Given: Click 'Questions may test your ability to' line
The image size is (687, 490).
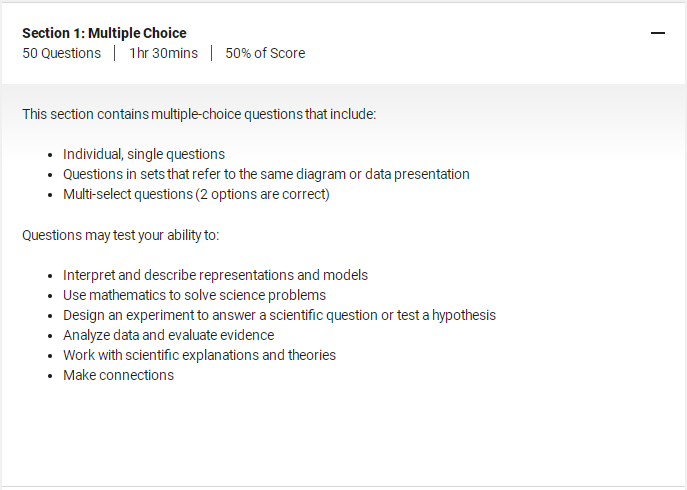Looking at the screenshot, I should click(x=120, y=235).
